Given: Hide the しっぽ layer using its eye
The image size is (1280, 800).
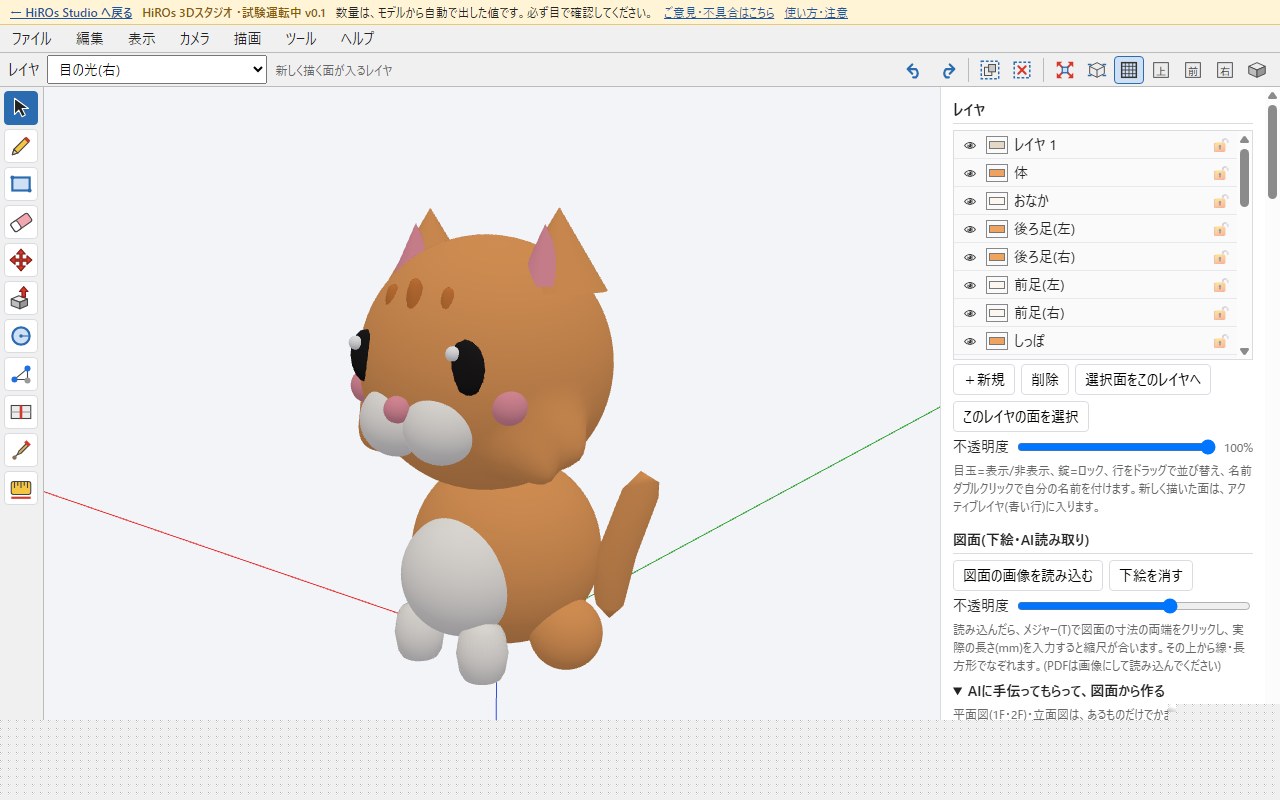Looking at the screenshot, I should click(969, 341).
